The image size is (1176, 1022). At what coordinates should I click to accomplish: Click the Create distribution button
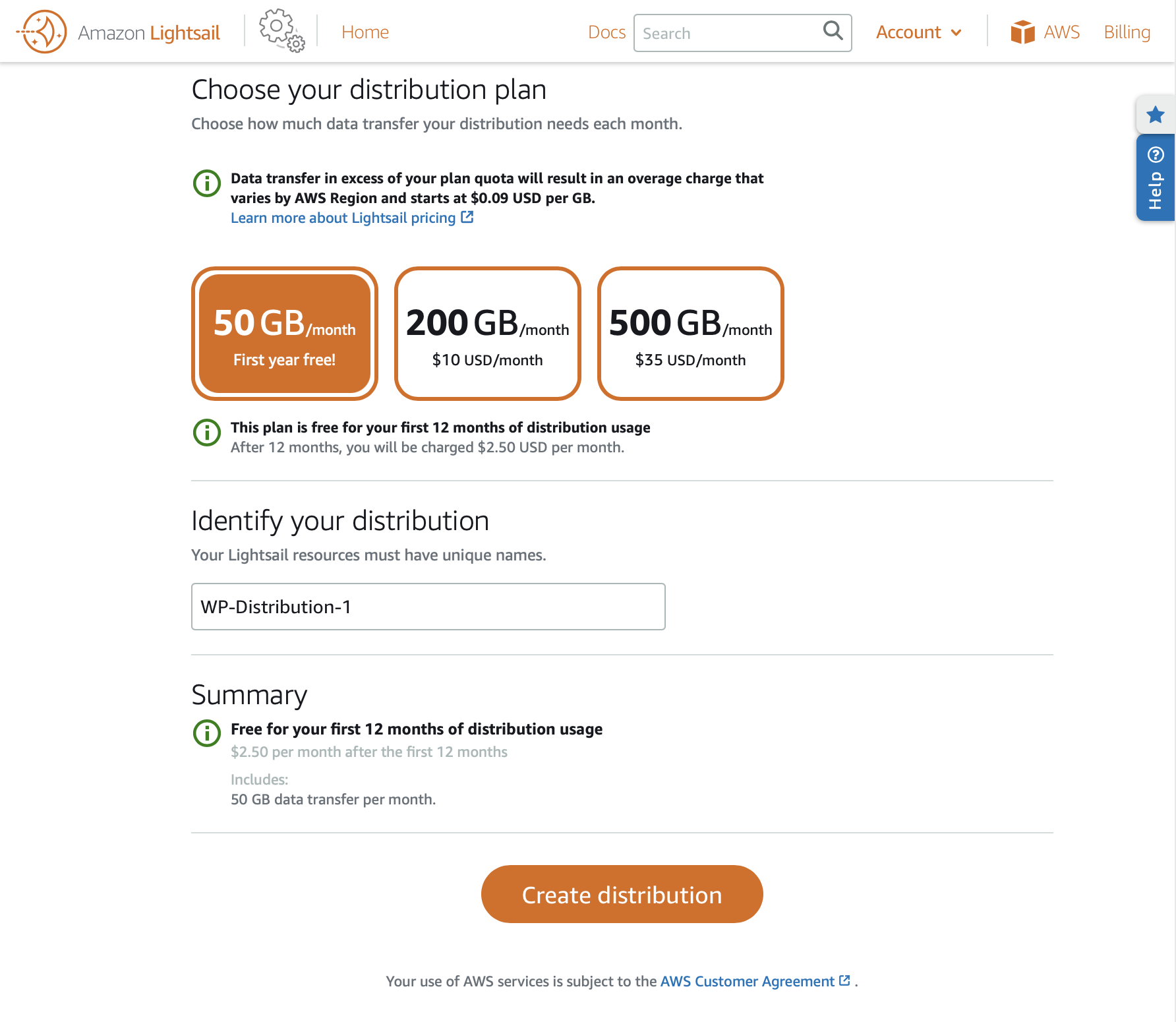pos(622,894)
